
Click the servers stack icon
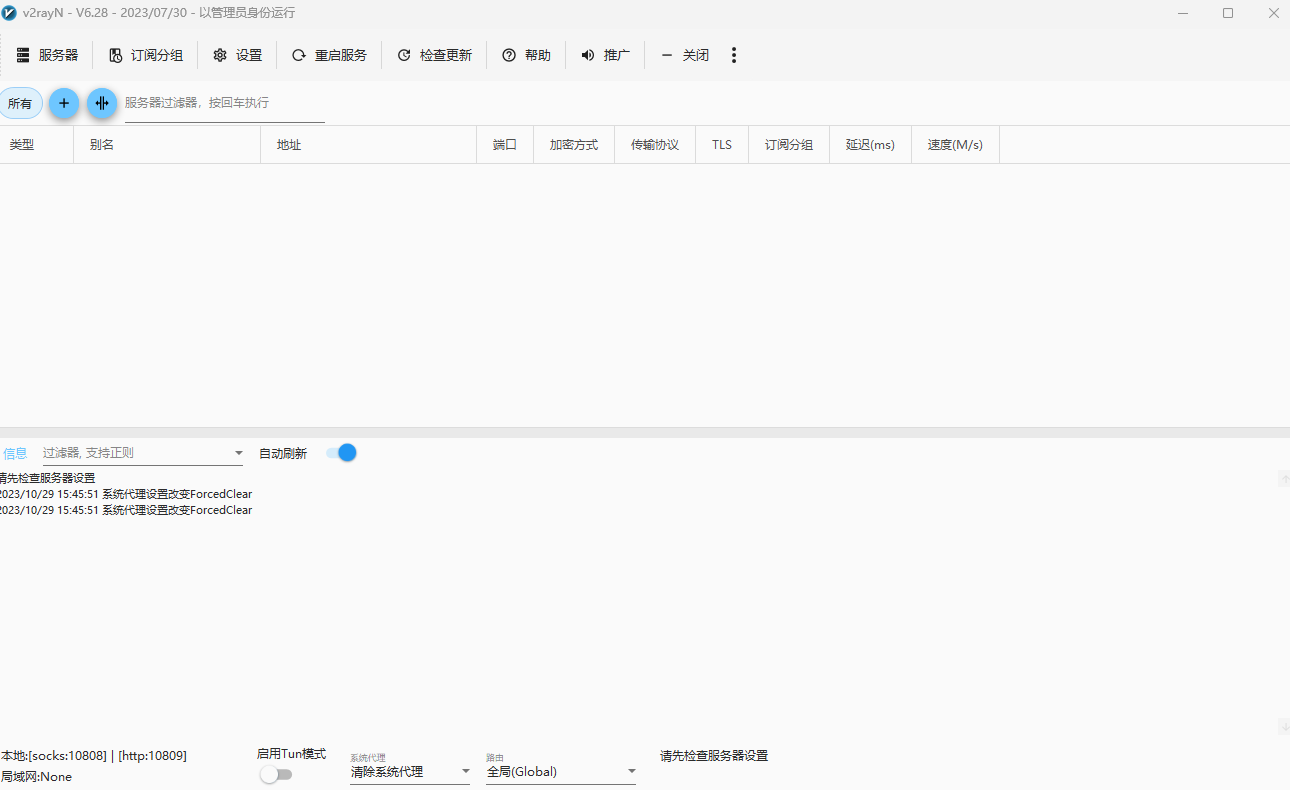23,55
